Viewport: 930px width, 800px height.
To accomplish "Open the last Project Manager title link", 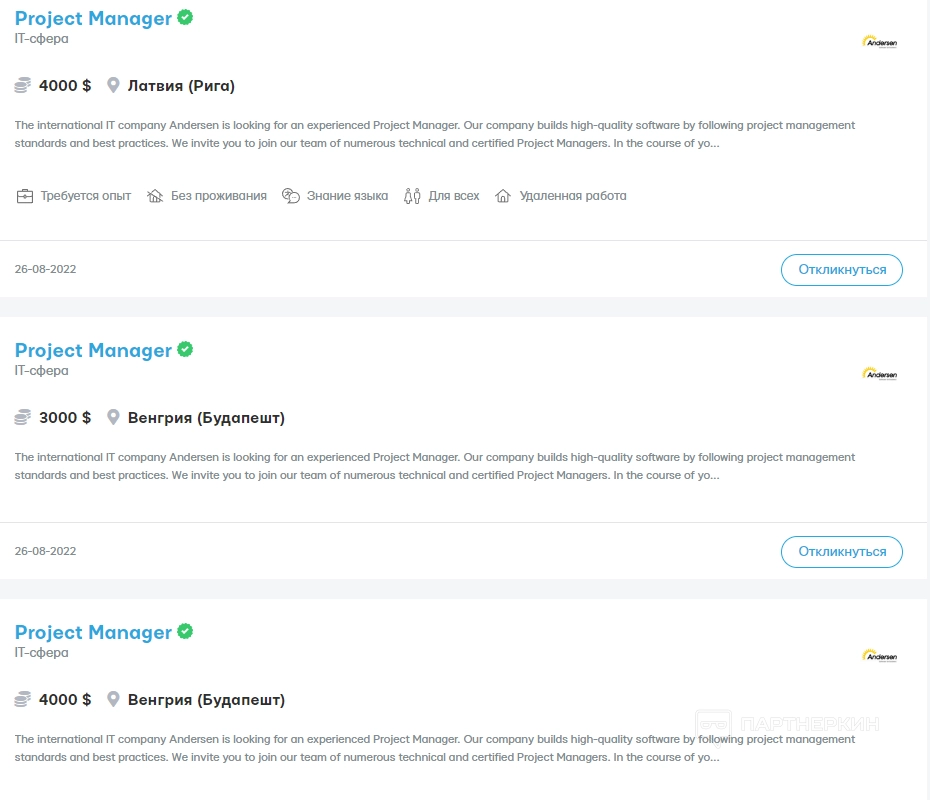I will click(x=93, y=633).
